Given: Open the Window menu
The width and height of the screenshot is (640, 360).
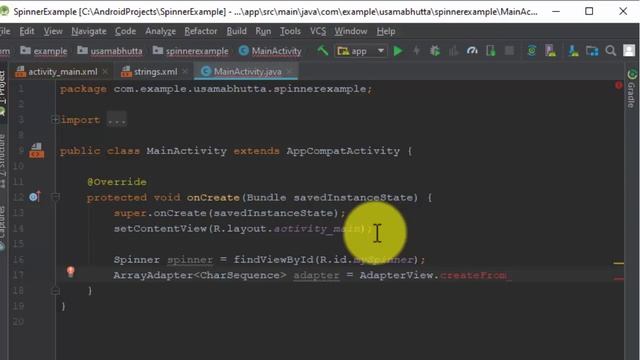Looking at the screenshot, I should (351, 31).
